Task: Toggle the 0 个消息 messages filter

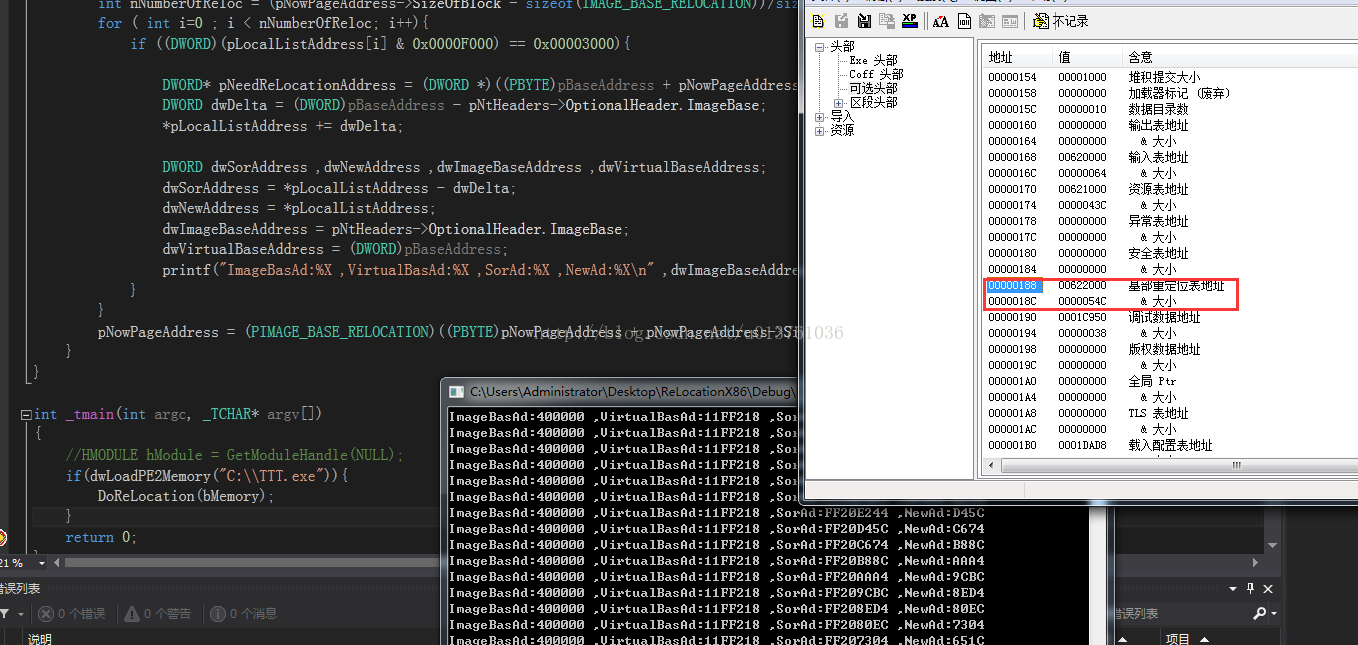Action: tap(242, 613)
